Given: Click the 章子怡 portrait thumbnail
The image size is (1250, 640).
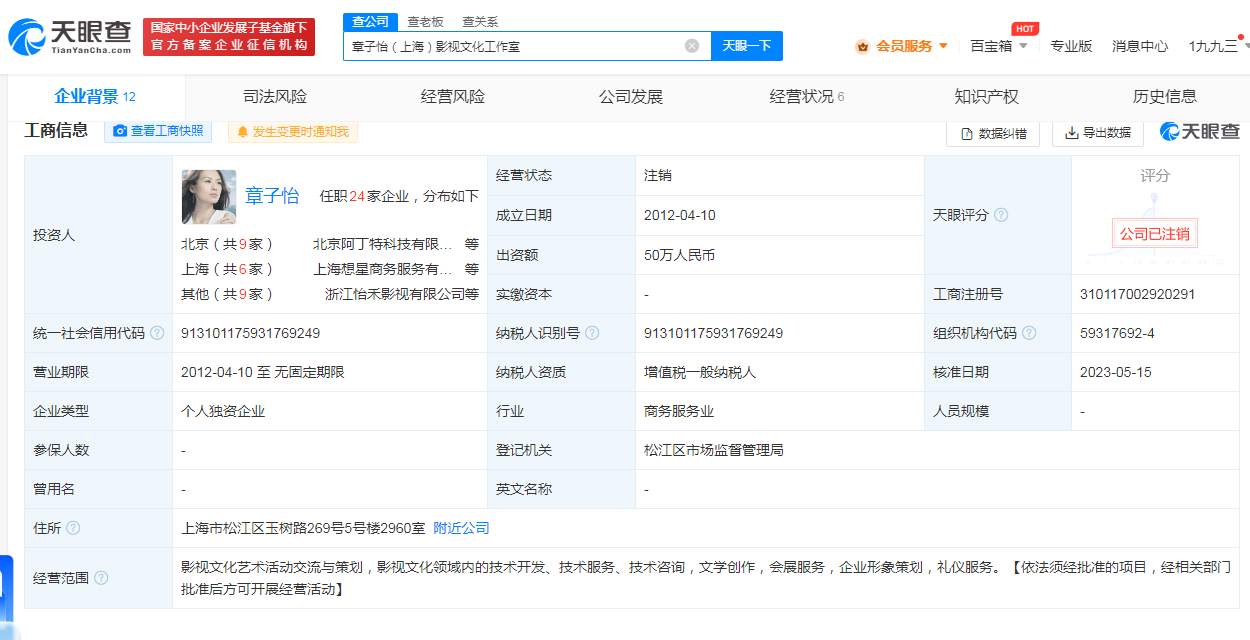Looking at the screenshot, I should pos(209,196).
